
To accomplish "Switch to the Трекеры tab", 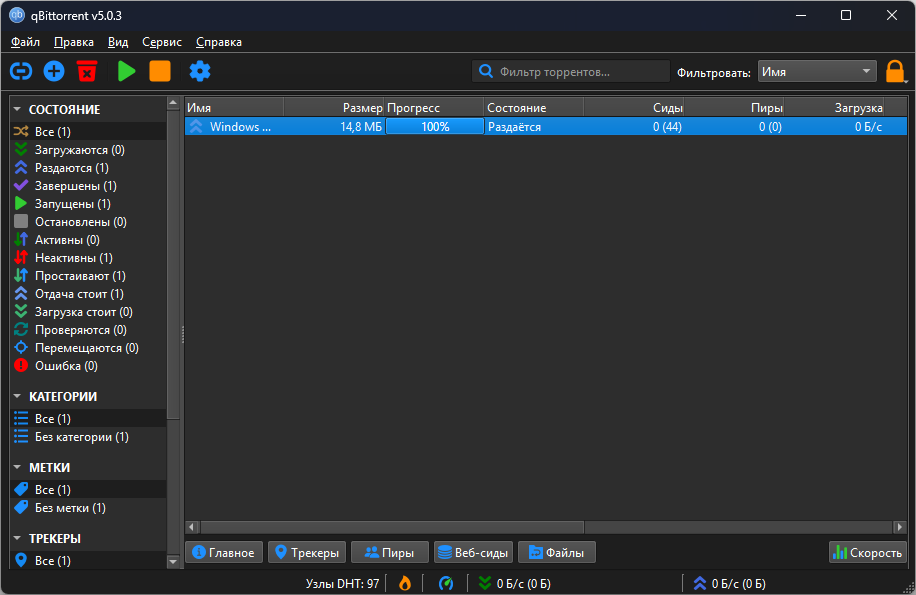I will tap(307, 552).
